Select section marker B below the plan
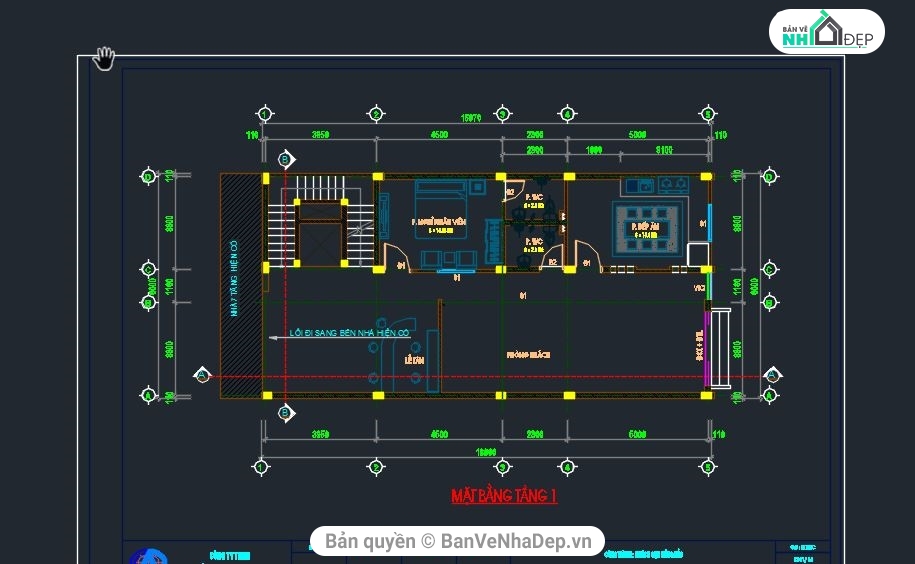Viewport: 915px width, 564px height. pos(286,413)
